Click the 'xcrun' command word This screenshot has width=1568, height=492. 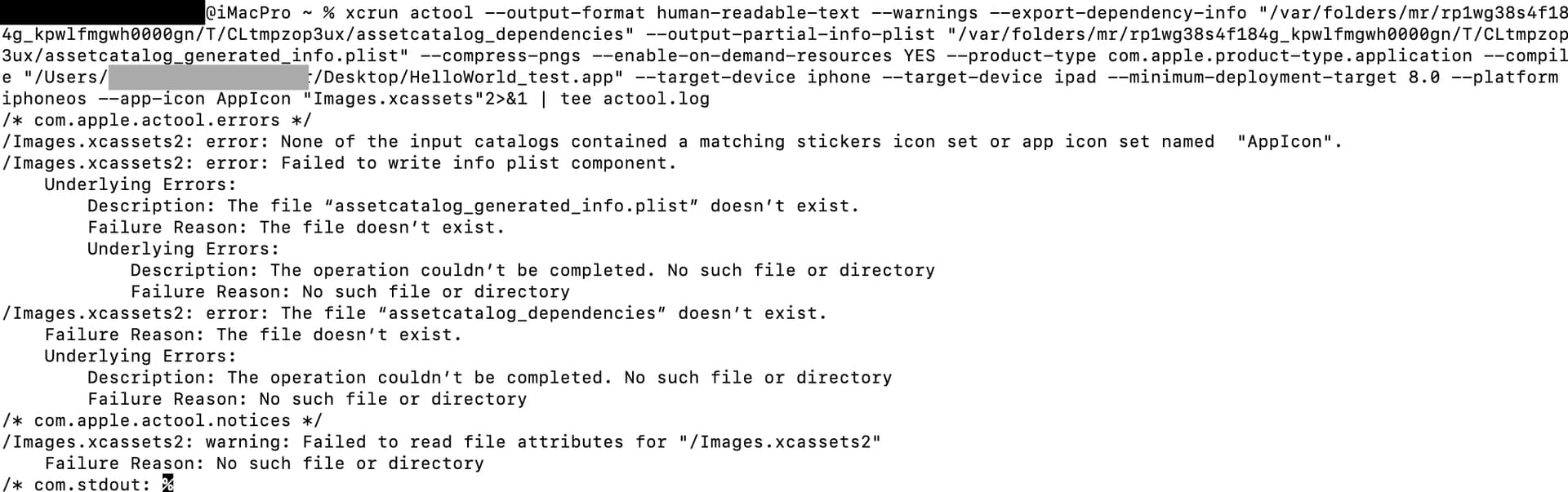pos(372,13)
